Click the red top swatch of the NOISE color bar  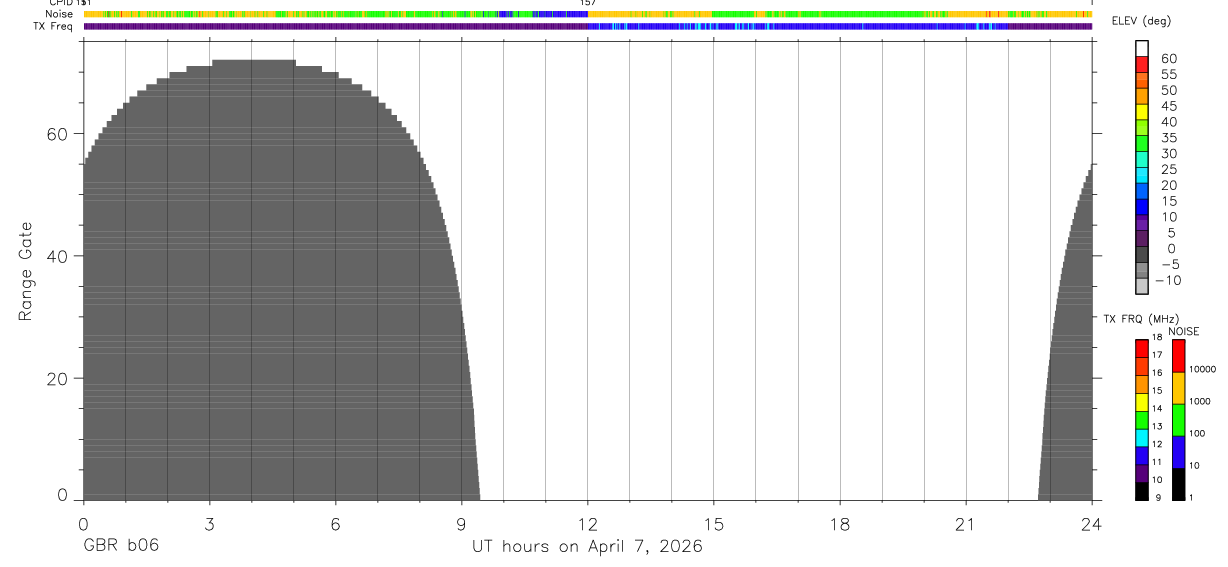point(1178,356)
